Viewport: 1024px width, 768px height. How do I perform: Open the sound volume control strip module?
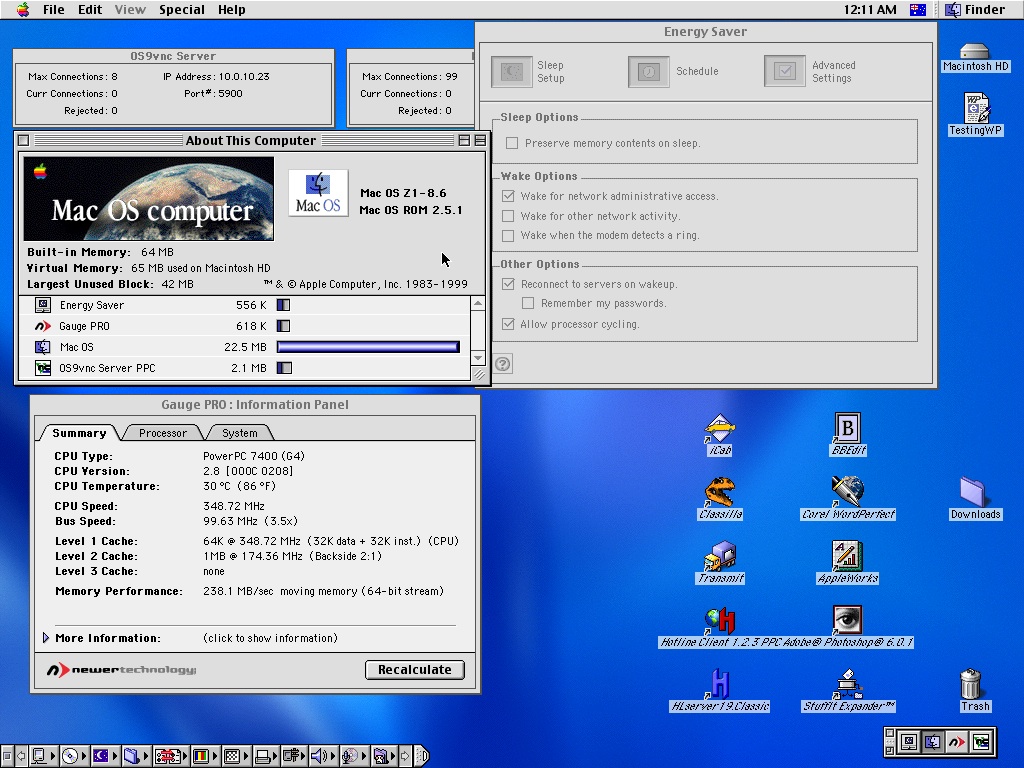tap(318, 756)
